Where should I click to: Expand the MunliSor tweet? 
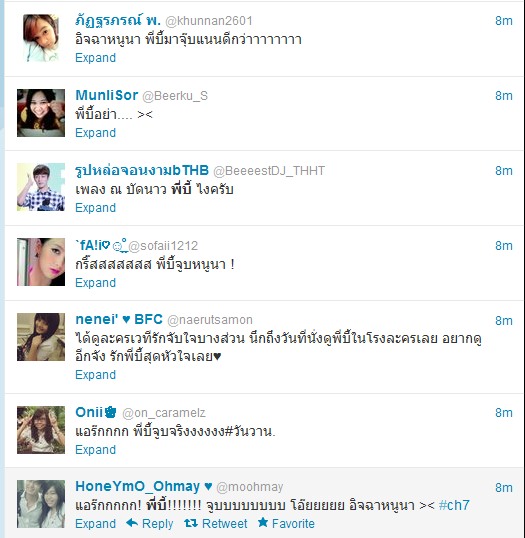pyautogui.click(x=95, y=133)
